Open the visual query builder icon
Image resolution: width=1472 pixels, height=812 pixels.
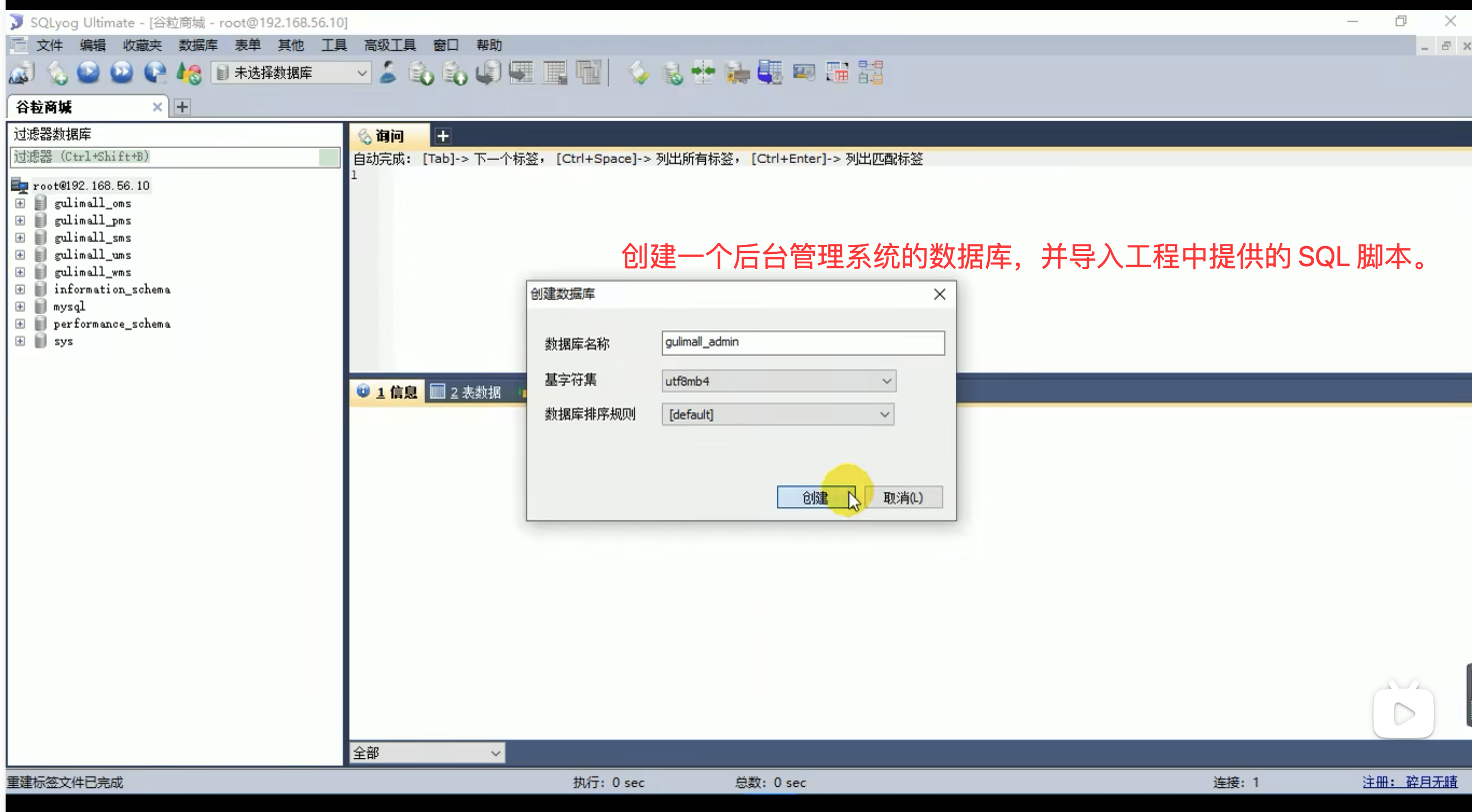(x=837, y=73)
